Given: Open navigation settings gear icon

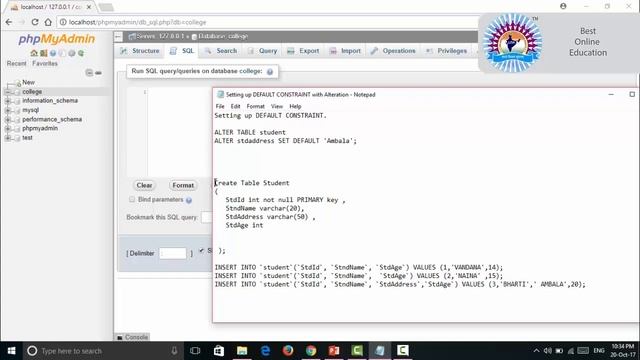Looking at the screenshot, I should [71, 53].
